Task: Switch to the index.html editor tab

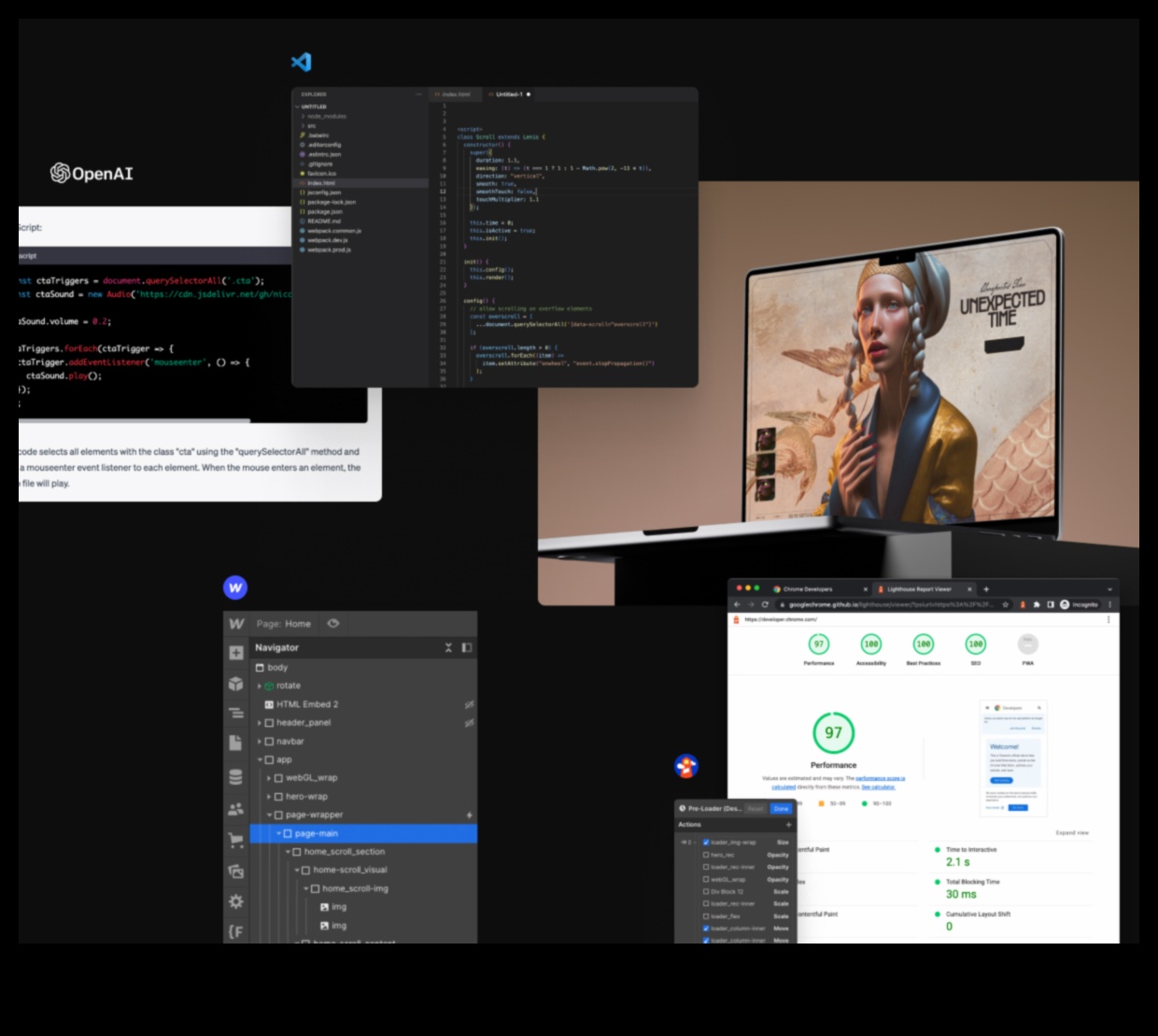Action: coord(455,94)
